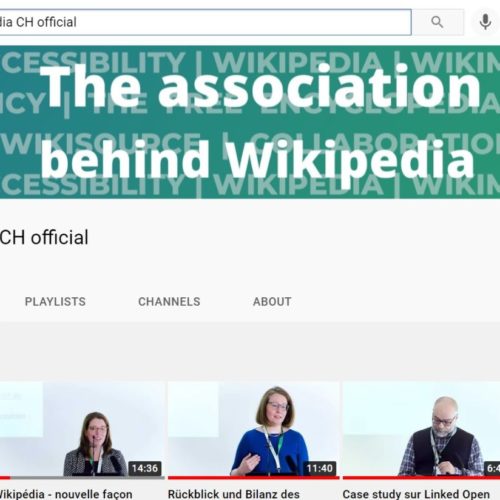Open the video thumbnail with duration 14:36
The height and width of the screenshot is (500, 500).
pyautogui.click(x=82, y=429)
